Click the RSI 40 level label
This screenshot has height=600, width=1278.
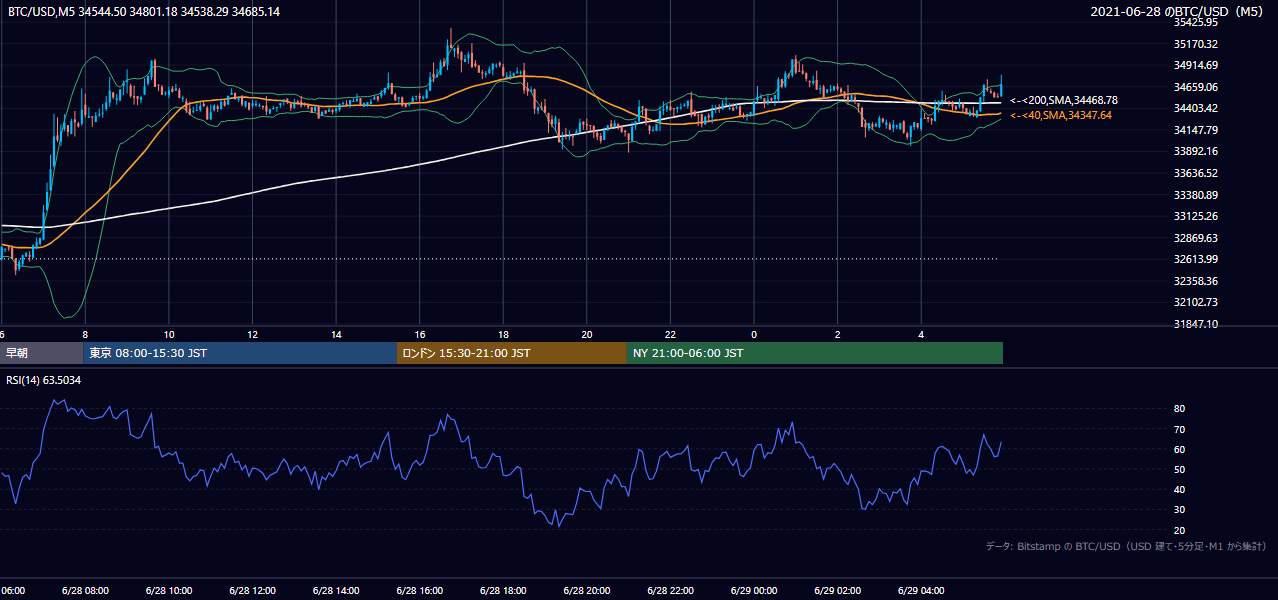pyautogui.click(x=1179, y=489)
